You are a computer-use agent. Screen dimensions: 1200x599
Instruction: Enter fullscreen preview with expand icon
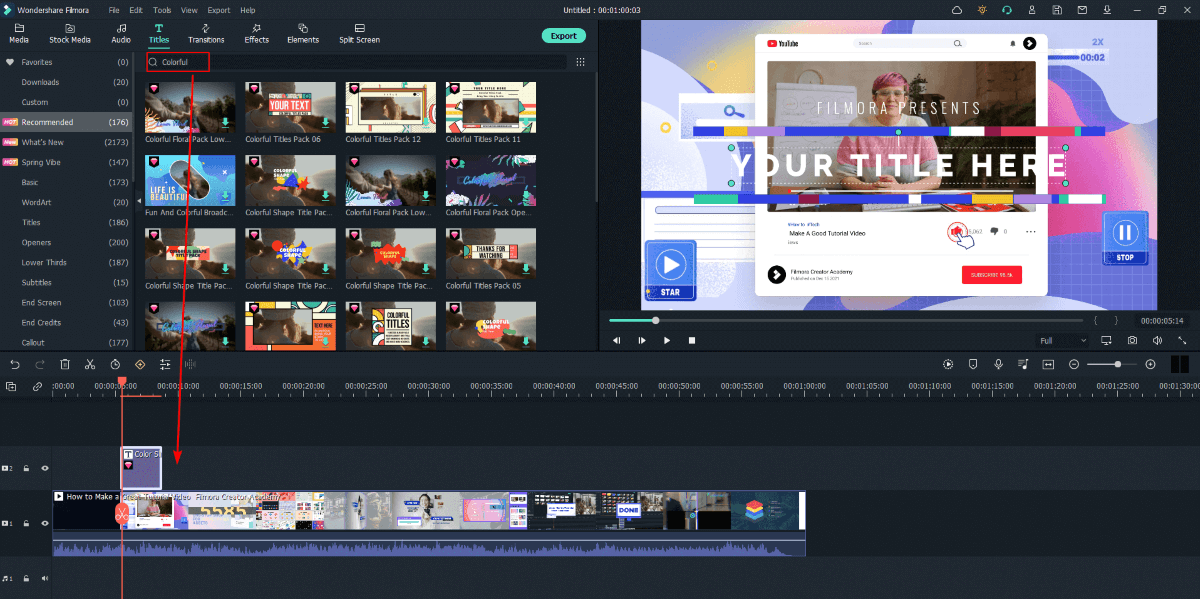[1182, 340]
